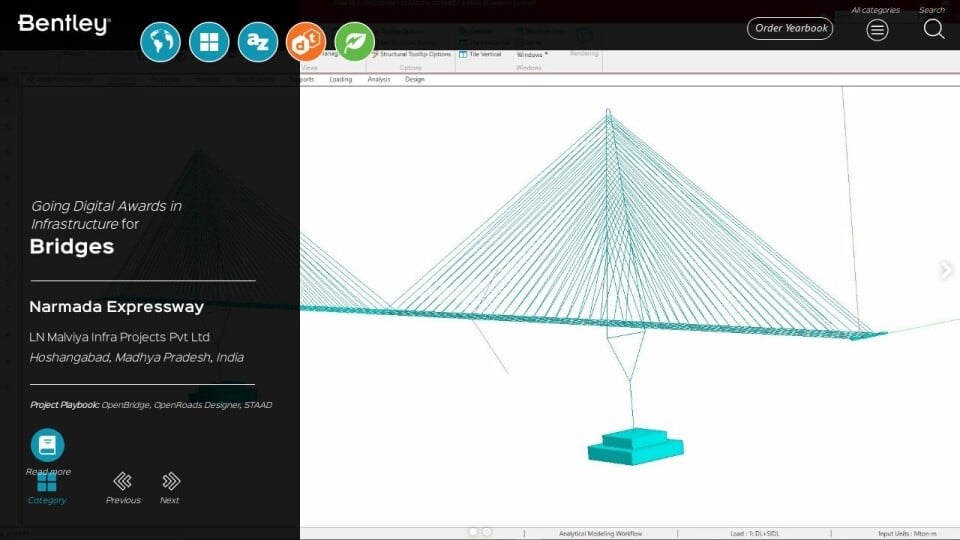Click the 'All categories' label
Viewport: 960px width, 540px height.
coord(876,10)
